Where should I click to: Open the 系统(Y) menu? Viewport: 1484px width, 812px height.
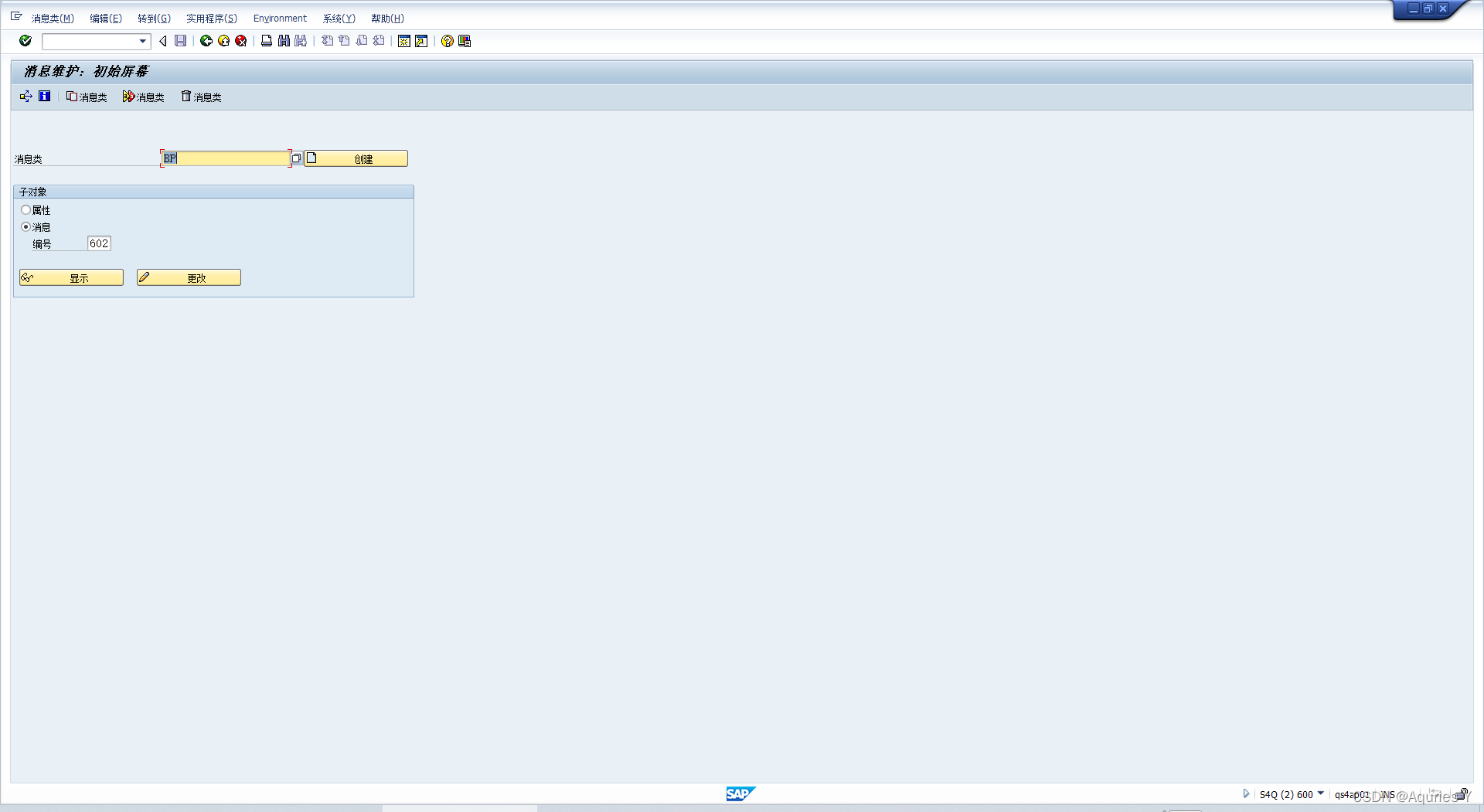(339, 18)
